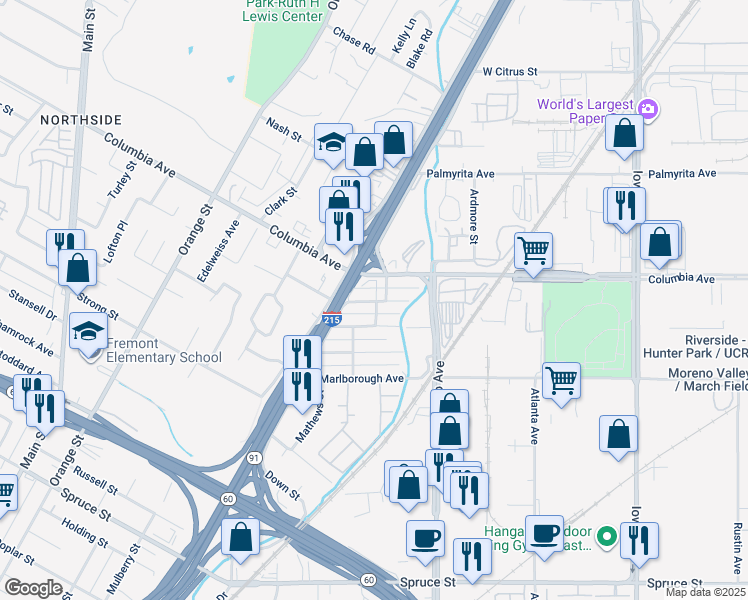Click the Riverside - Hunter Park / UCR label

696,347
